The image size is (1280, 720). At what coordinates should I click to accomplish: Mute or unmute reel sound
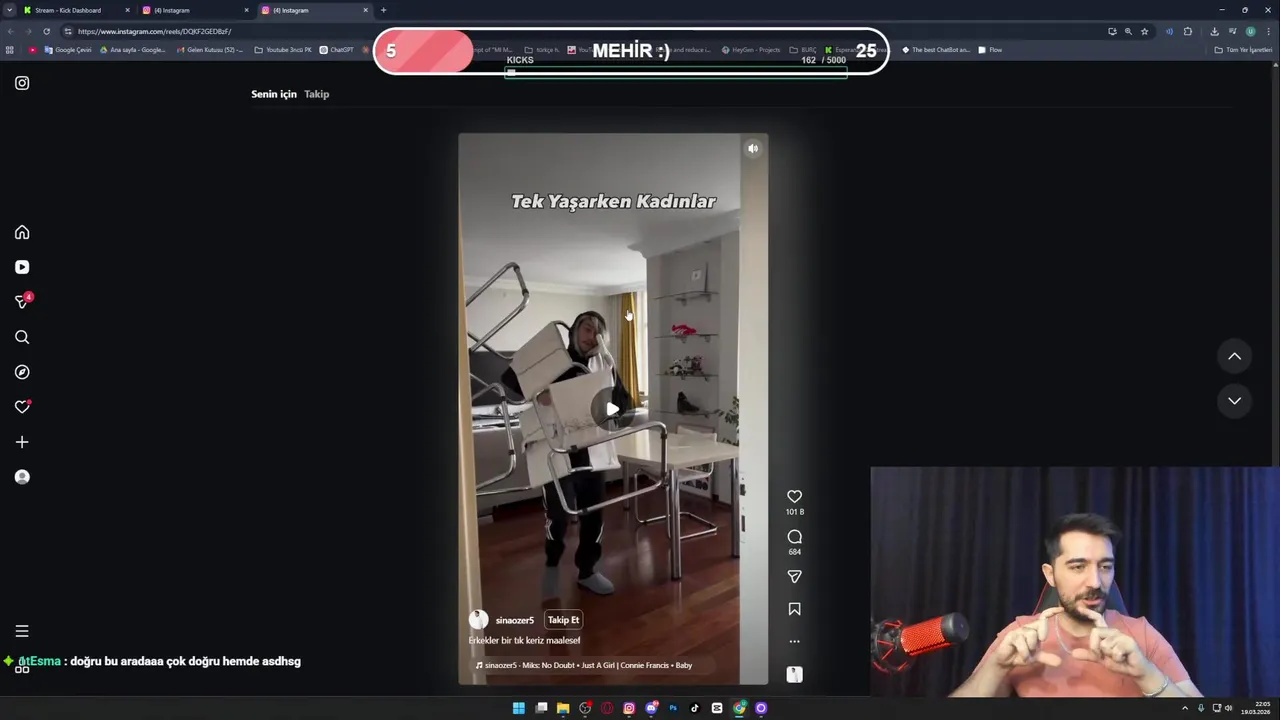tap(753, 149)
